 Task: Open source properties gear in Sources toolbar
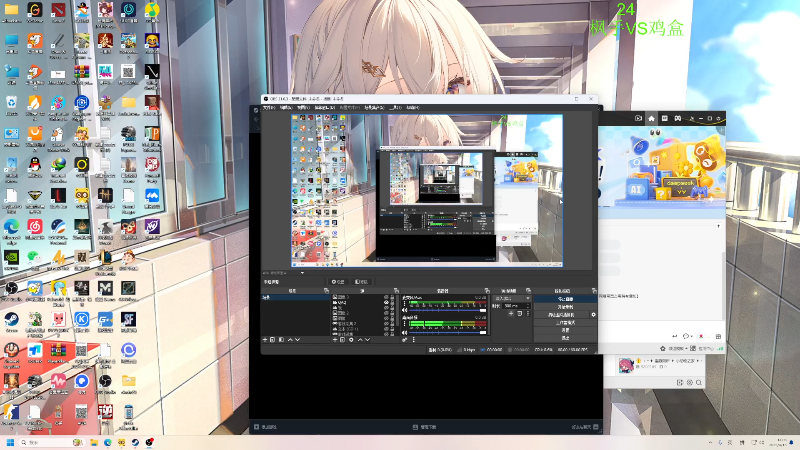click(x=352, y=340)
